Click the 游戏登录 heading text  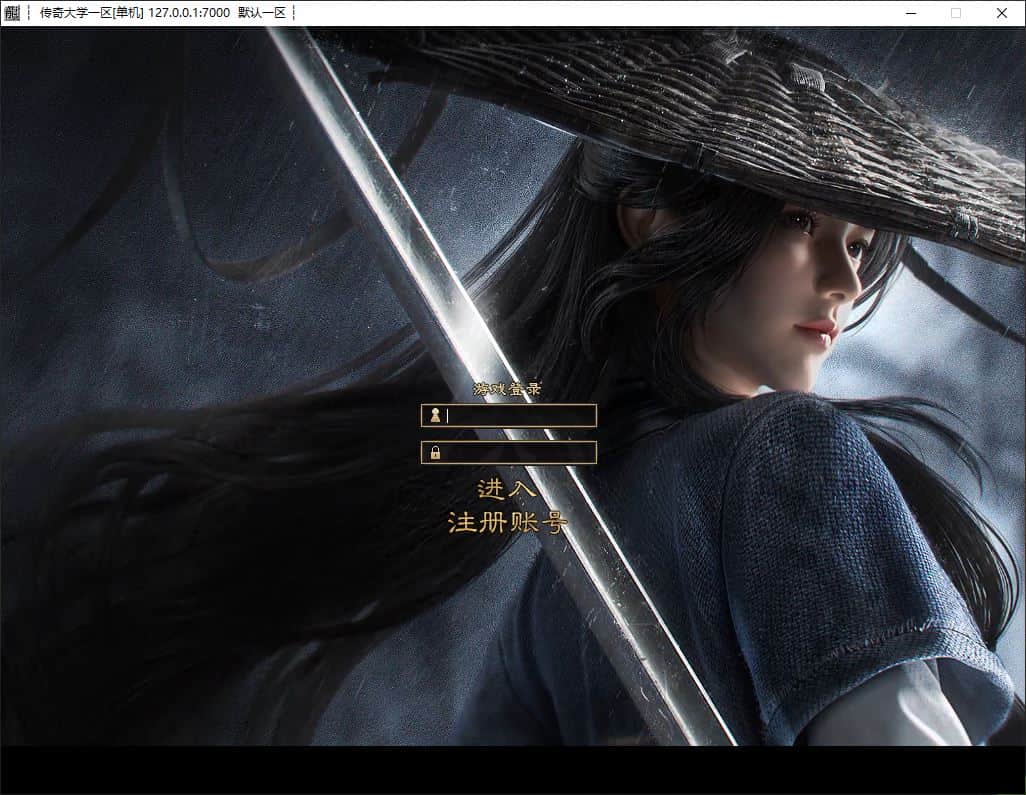(x=508, y=389)
